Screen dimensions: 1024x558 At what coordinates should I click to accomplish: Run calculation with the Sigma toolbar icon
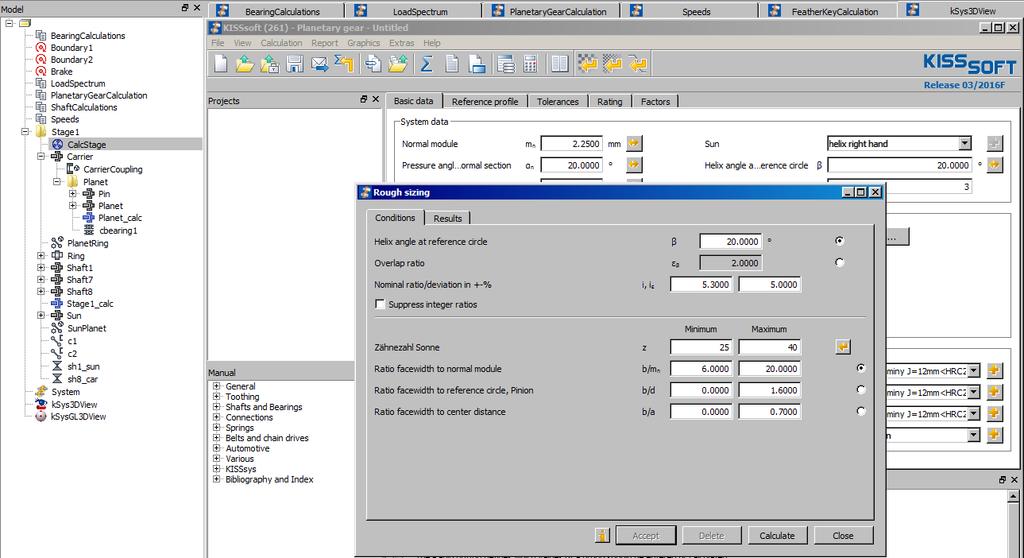[x=426, y=64]
